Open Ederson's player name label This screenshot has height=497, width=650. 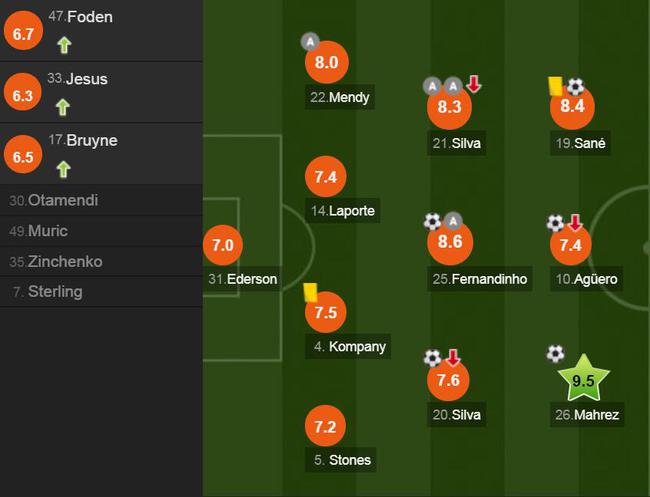pyautogui.click(x=243, y=279)
